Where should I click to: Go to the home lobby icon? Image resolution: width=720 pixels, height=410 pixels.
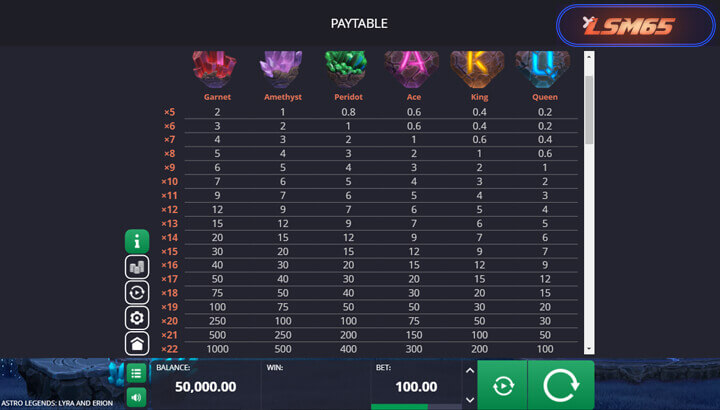coord(137,344)
